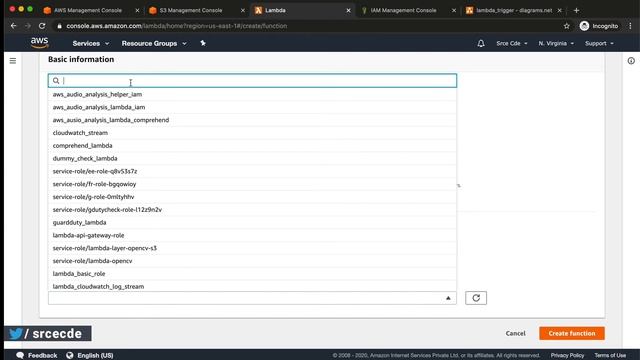The image size is (640, 360).
Task: Focus the role search input field
Action: coord(252,80)
